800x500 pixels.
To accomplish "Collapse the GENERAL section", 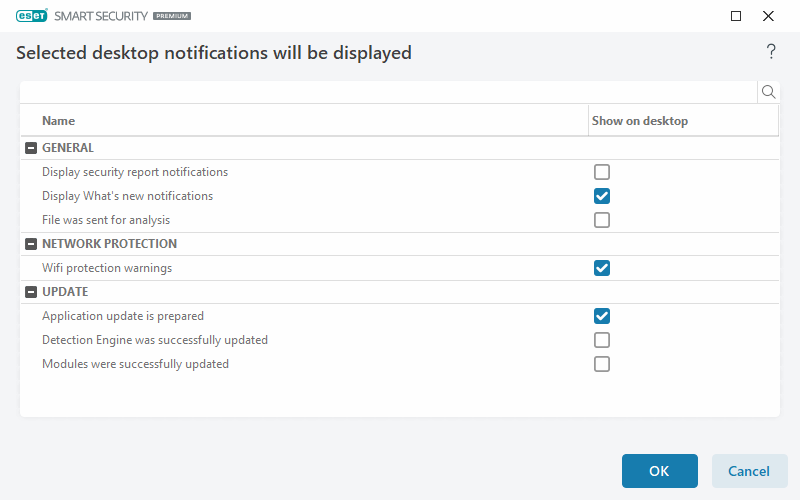I will click(x=30, y=148).
